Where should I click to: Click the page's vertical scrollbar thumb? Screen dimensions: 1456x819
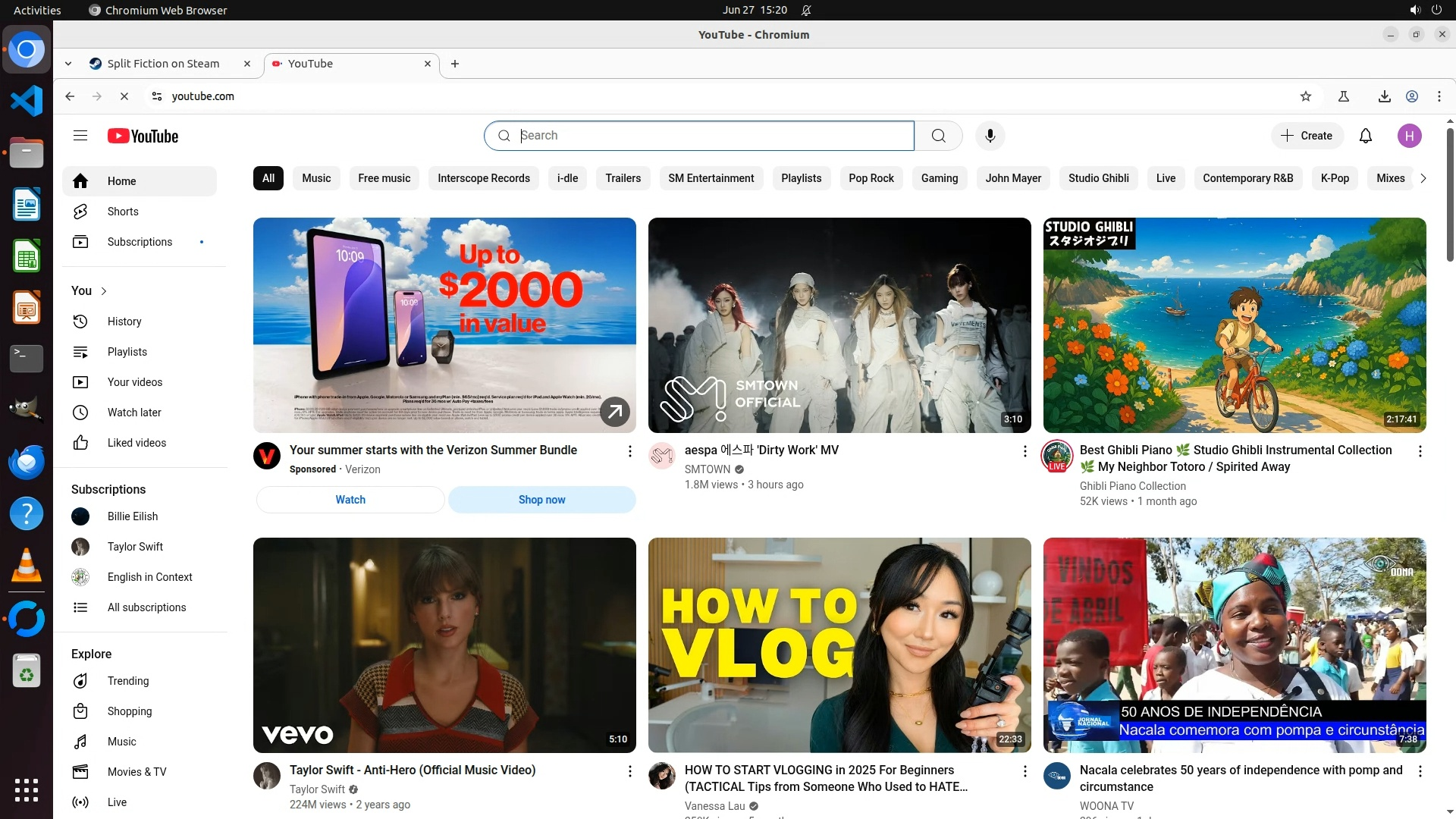pos(1450,193)
